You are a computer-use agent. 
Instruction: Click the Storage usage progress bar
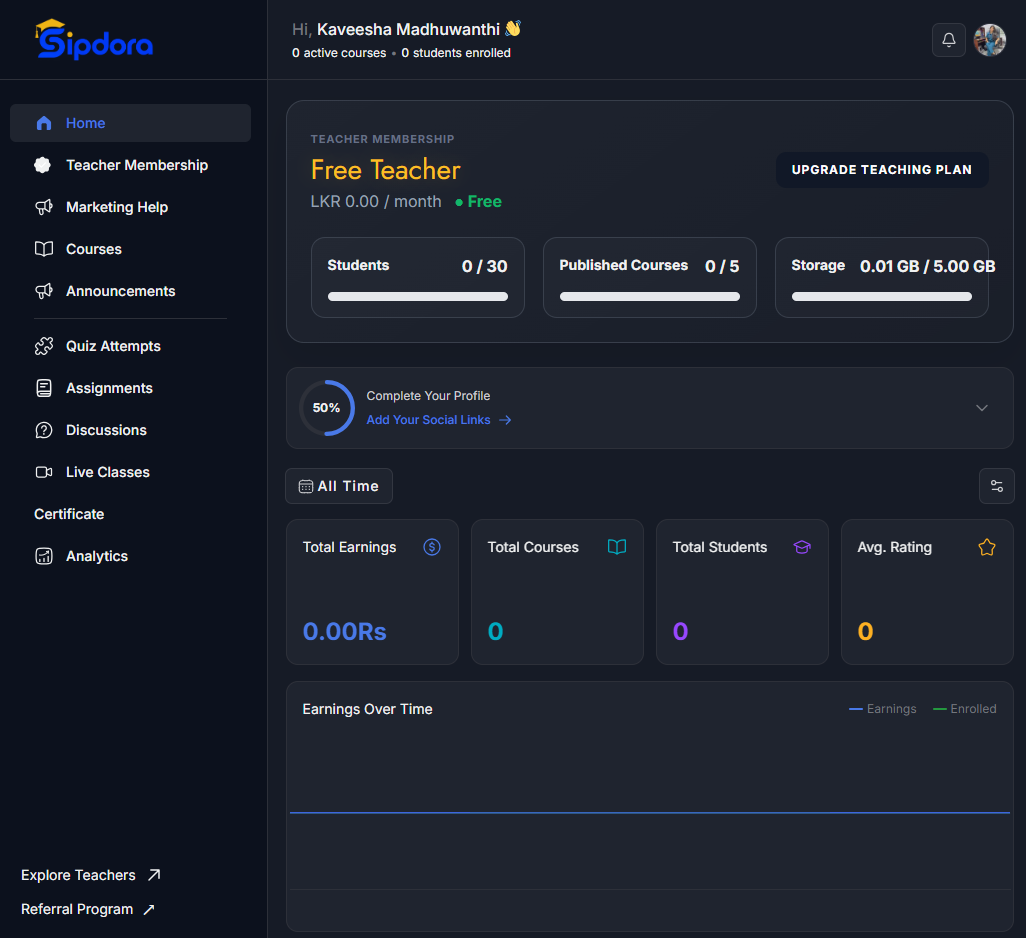(881, 296)
